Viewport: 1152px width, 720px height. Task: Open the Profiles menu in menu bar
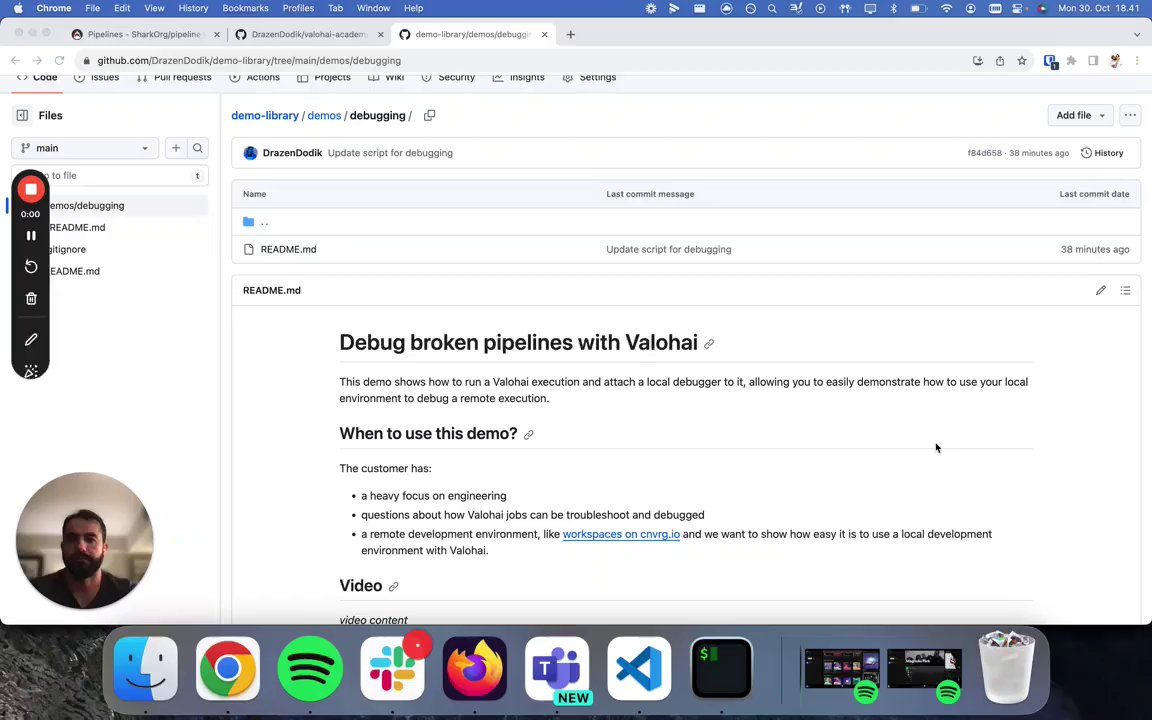pyautogui.click(x=298, y=8)
